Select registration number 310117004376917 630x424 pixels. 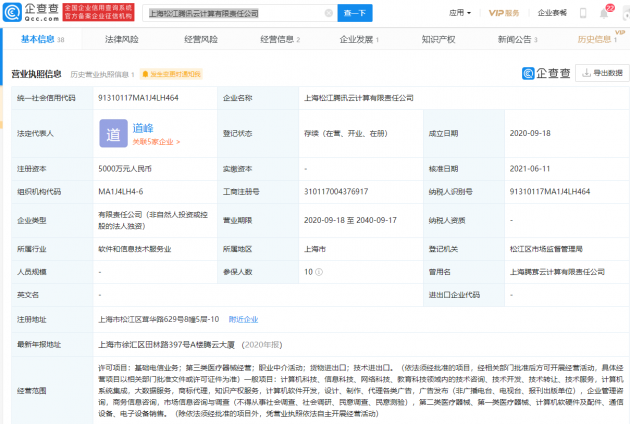[x=336, y=192]
